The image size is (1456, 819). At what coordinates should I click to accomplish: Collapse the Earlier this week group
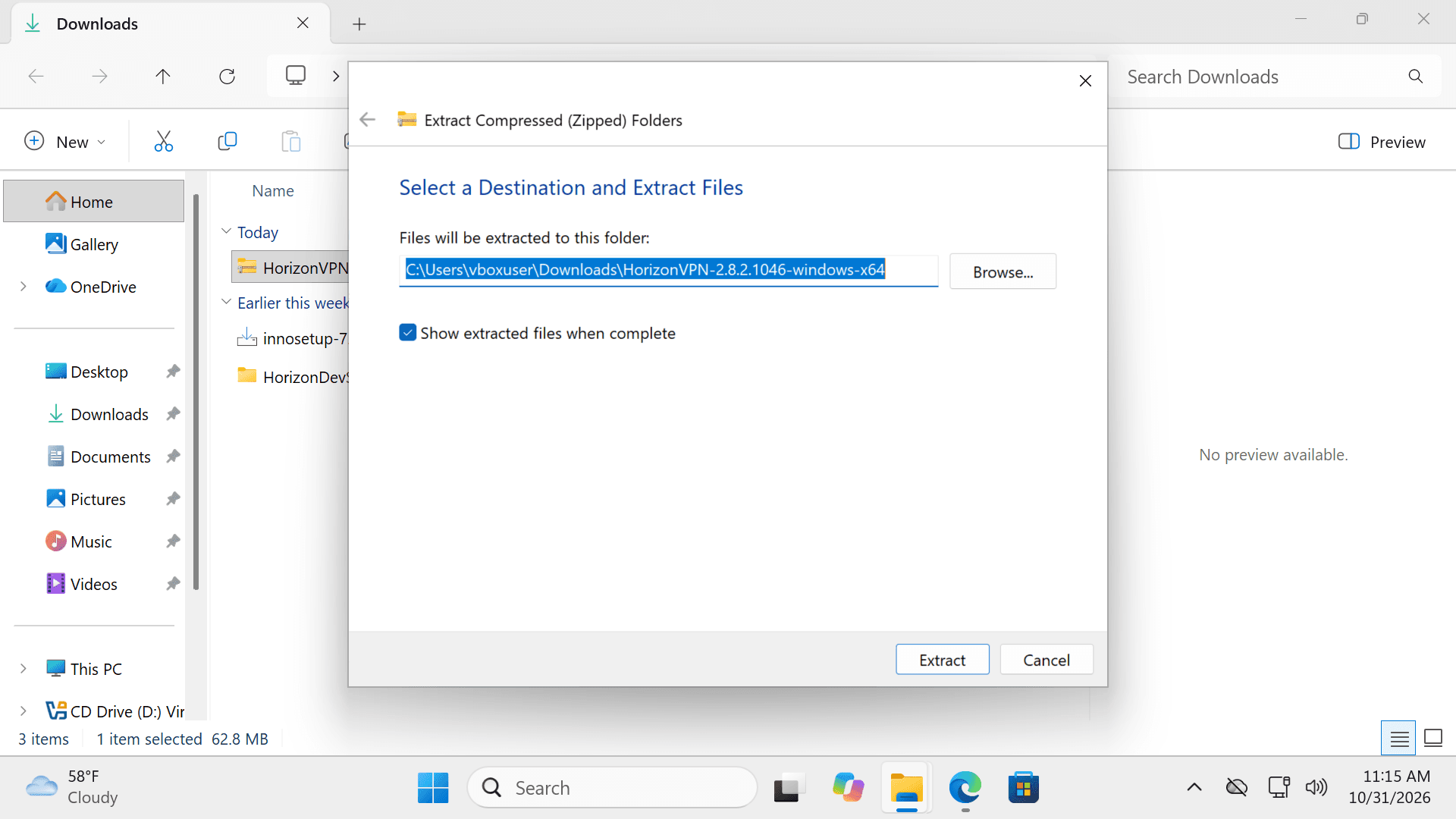click(x=226, y=302)
